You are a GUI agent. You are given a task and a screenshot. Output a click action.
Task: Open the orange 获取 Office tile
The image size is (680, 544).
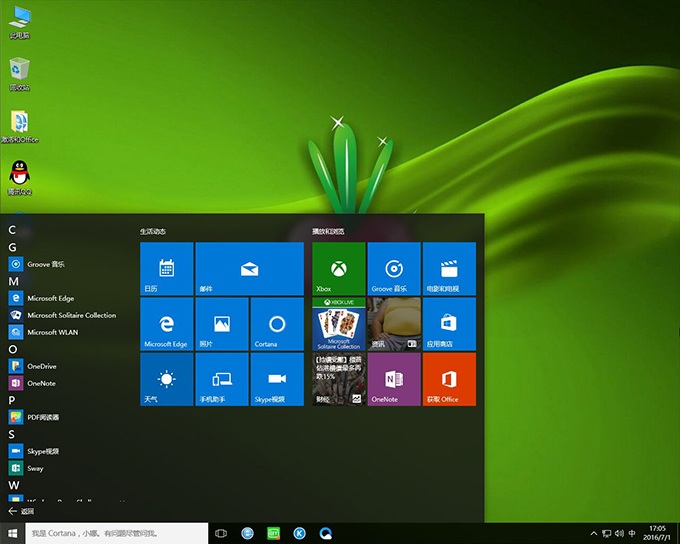449,379
